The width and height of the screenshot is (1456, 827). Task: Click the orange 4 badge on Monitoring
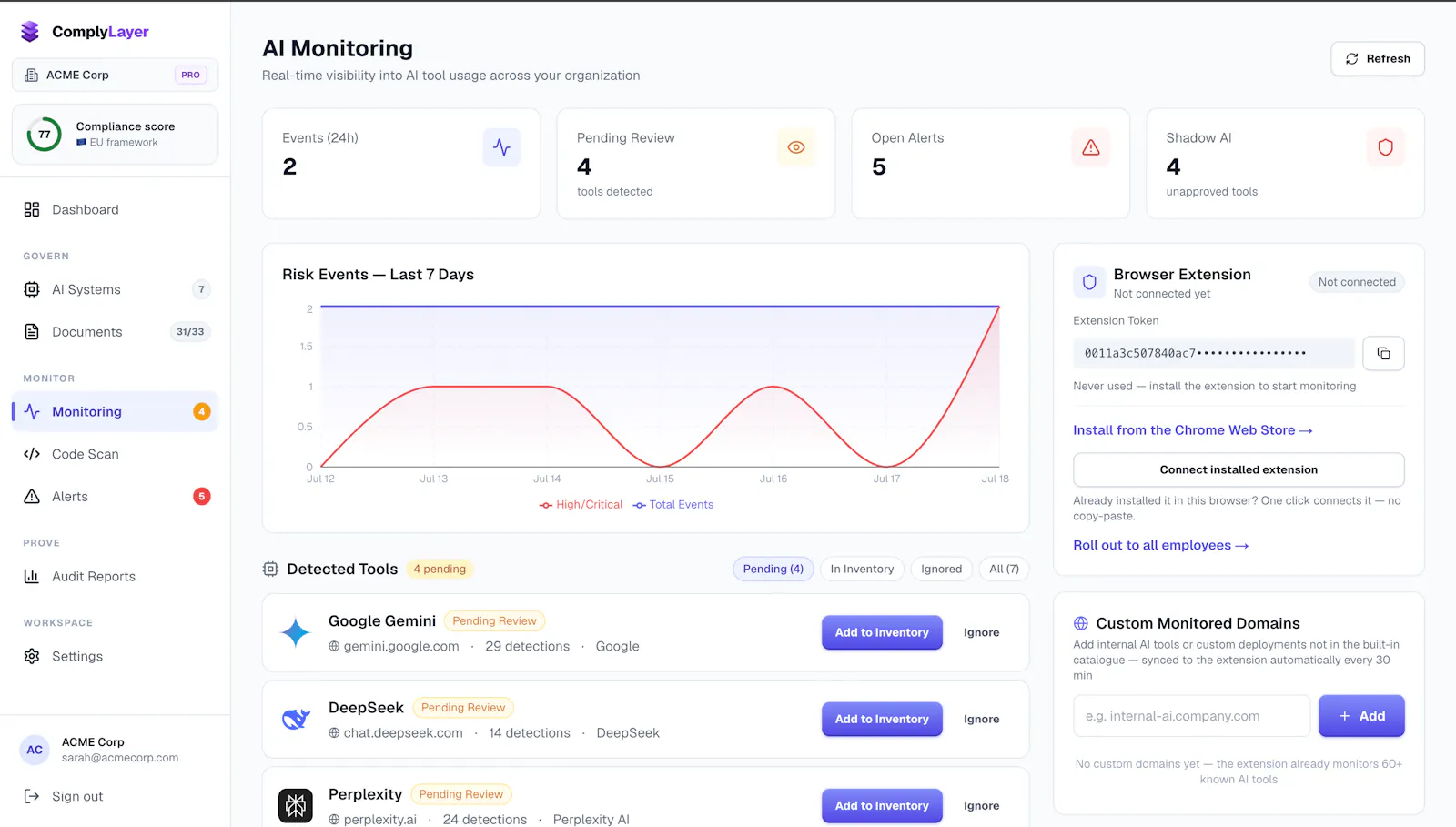click(x=202, y=411)
